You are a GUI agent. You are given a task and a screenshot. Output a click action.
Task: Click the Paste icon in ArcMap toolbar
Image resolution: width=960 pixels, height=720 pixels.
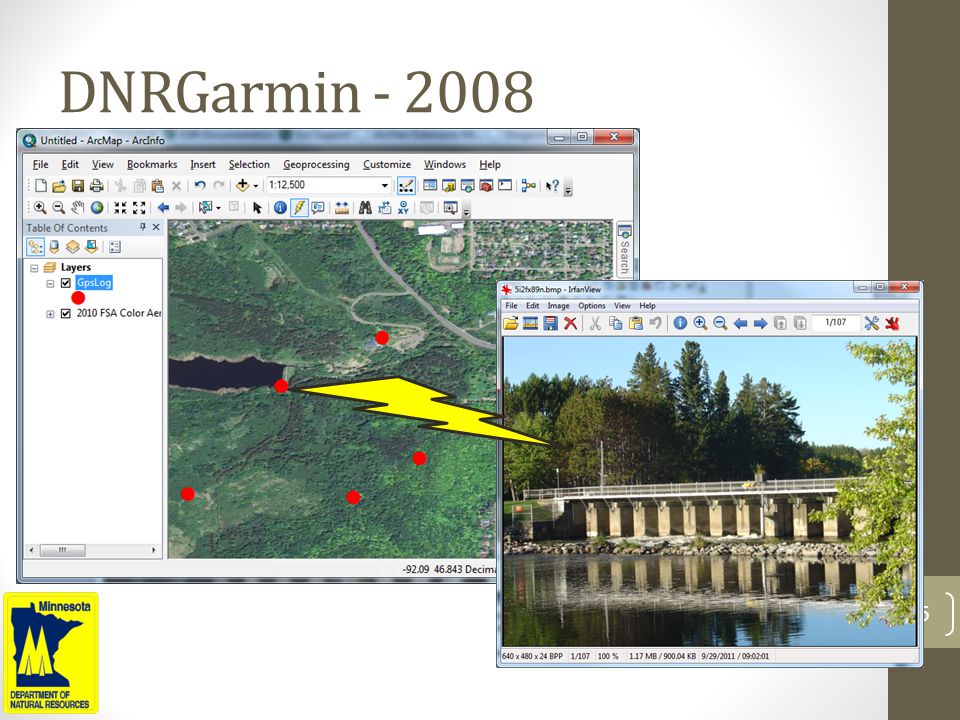[157, 186]
